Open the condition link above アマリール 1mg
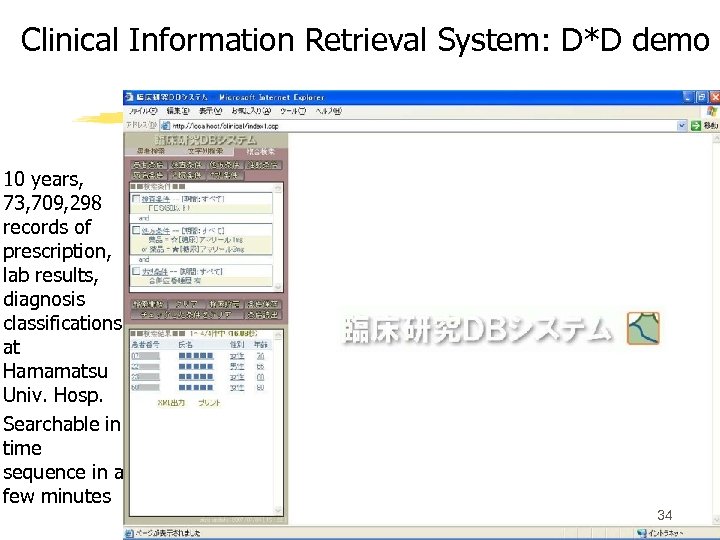 pyautogui.click(x=155, y=231)
